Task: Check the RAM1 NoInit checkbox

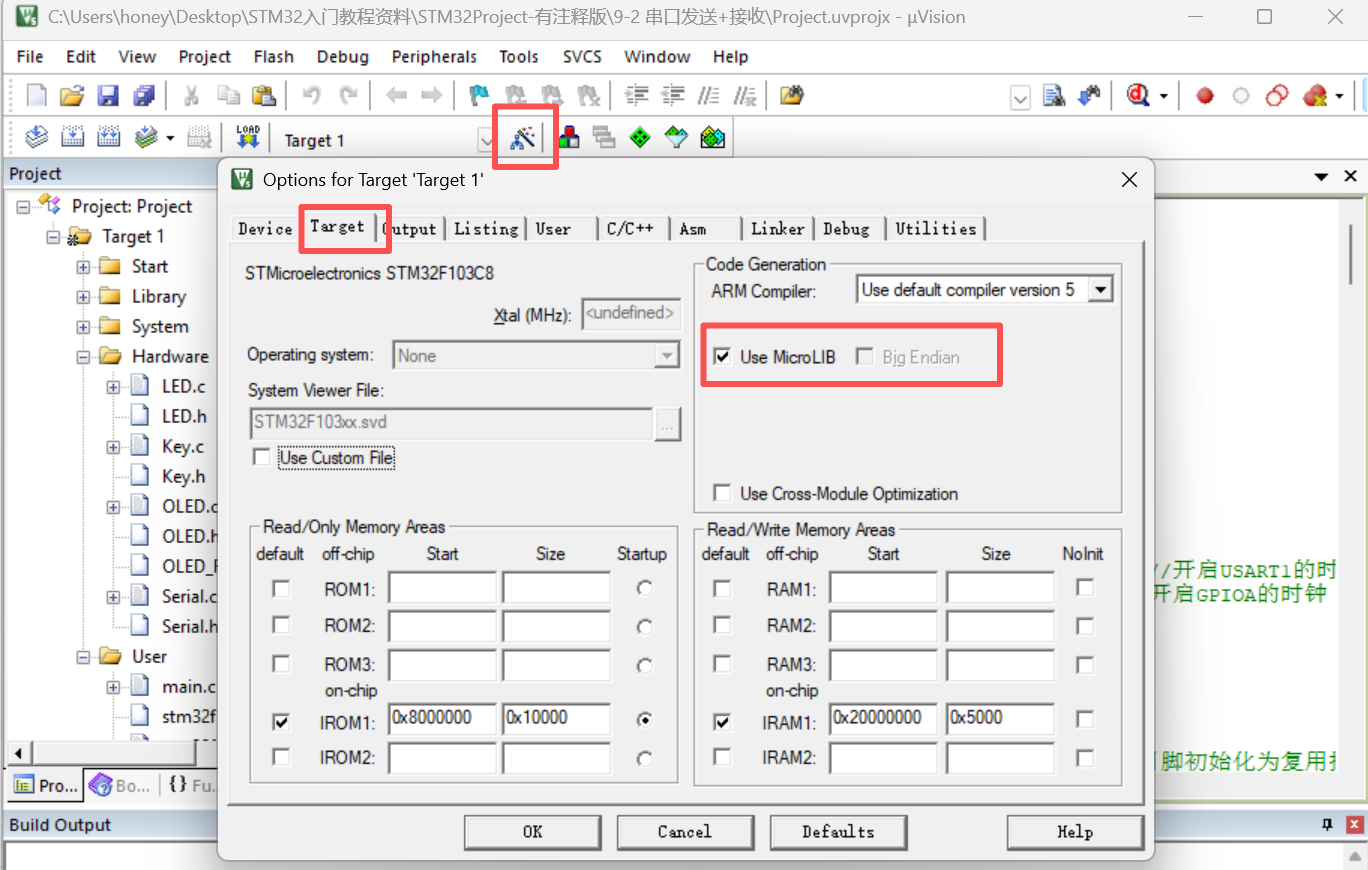Action: click(1085, 588)
